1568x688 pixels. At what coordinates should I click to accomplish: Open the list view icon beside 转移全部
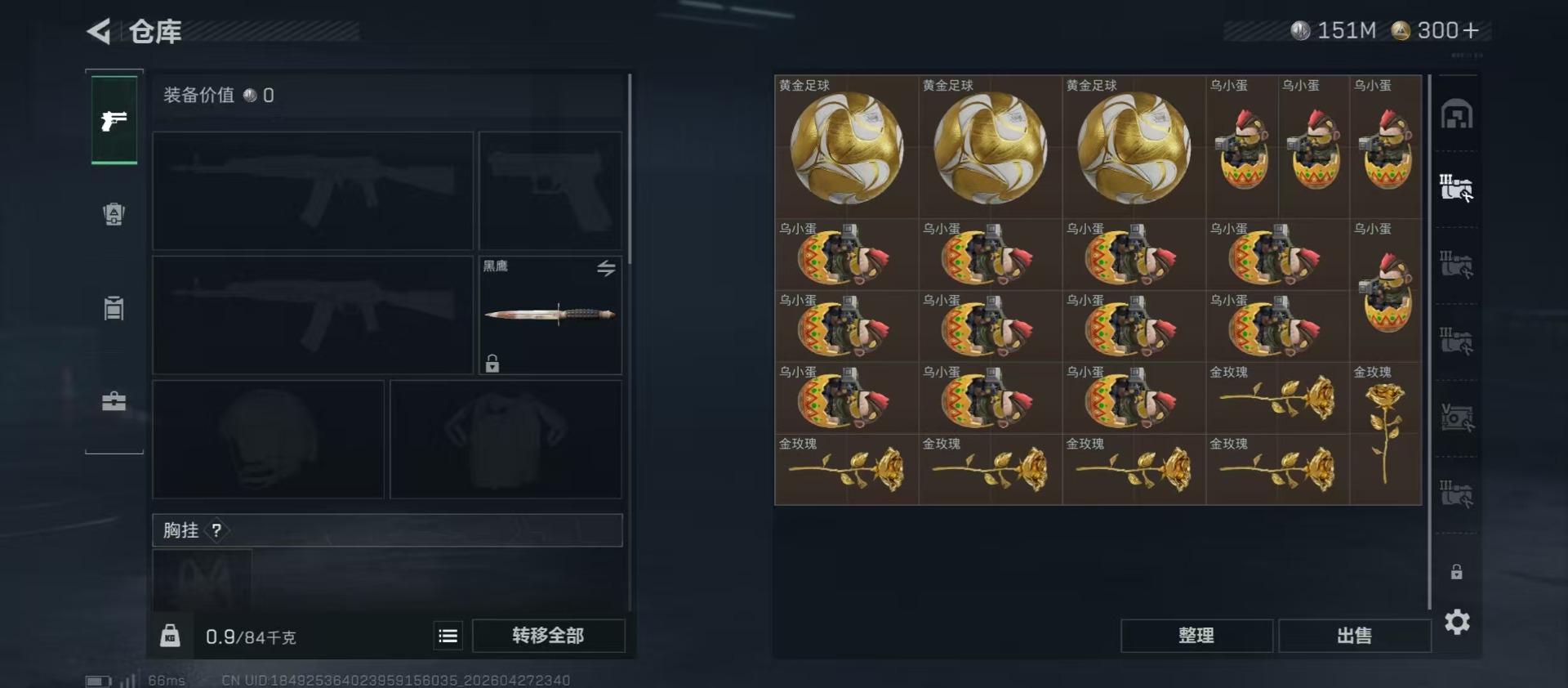(x=448, y=636)
